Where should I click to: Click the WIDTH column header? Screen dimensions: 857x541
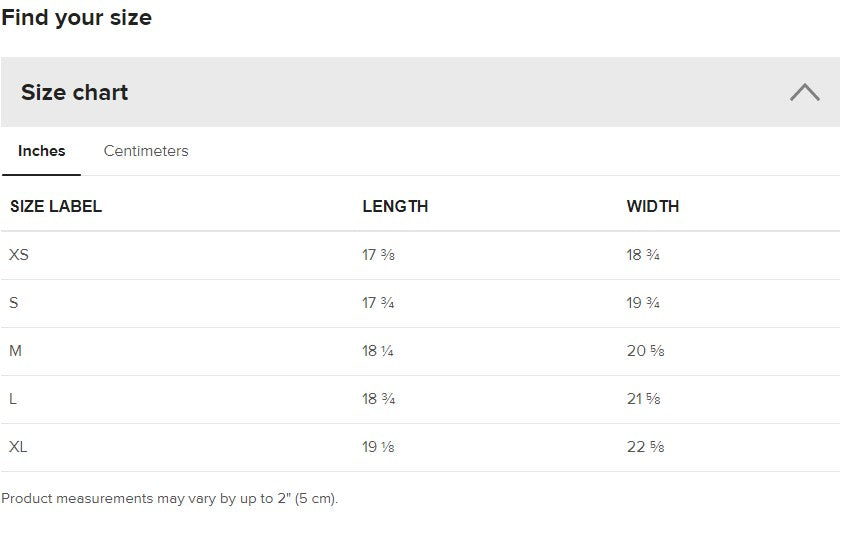coord(653,207)
